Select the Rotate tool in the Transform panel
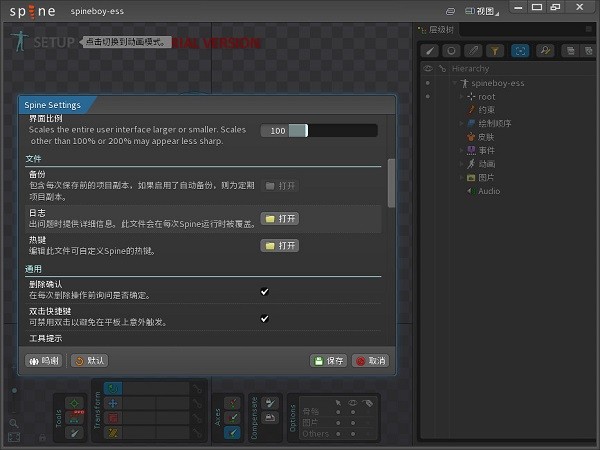600x450 pixels. click(x=113, y=388)
